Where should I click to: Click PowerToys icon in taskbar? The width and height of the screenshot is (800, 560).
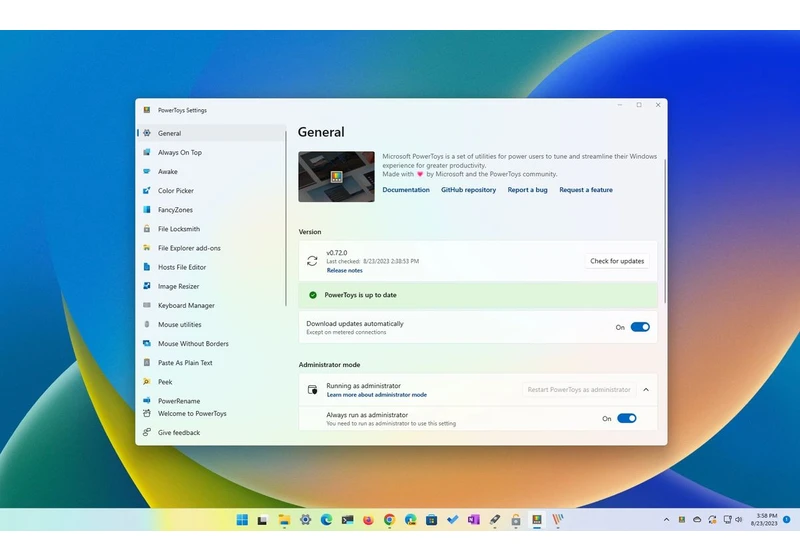pyautogui.click(x=536, y=520)
